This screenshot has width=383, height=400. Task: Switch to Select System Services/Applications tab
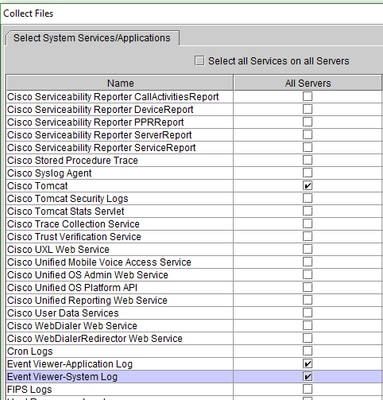[92, 38]
